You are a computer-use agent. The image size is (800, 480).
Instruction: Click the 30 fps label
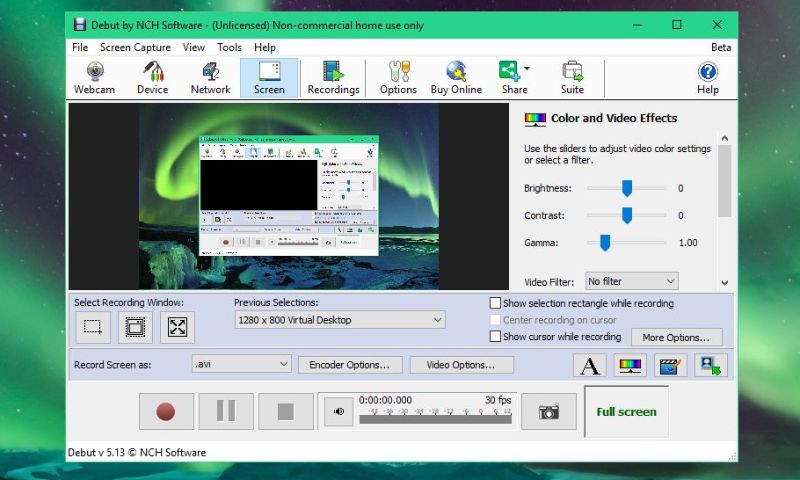point(498,400)
